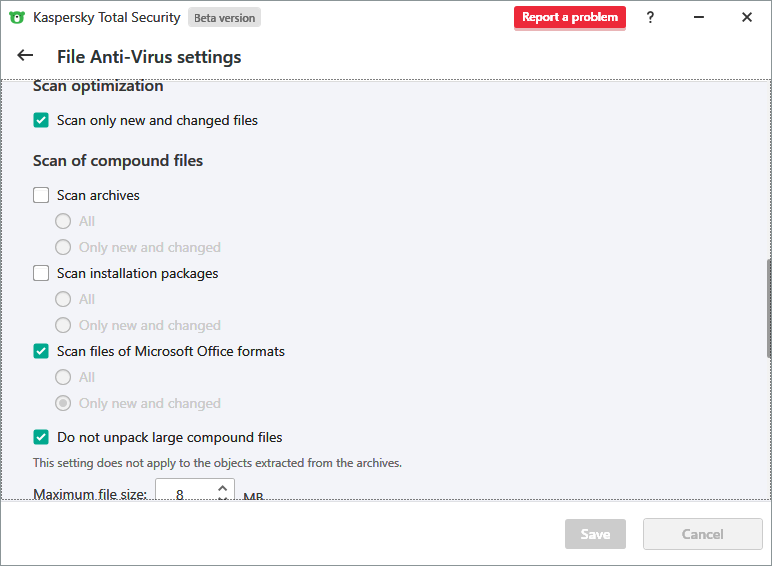This screenshot has height=566, width=772.
Task: Toggle Do not unpack large compound files
Action: click(x=41, y=438)
